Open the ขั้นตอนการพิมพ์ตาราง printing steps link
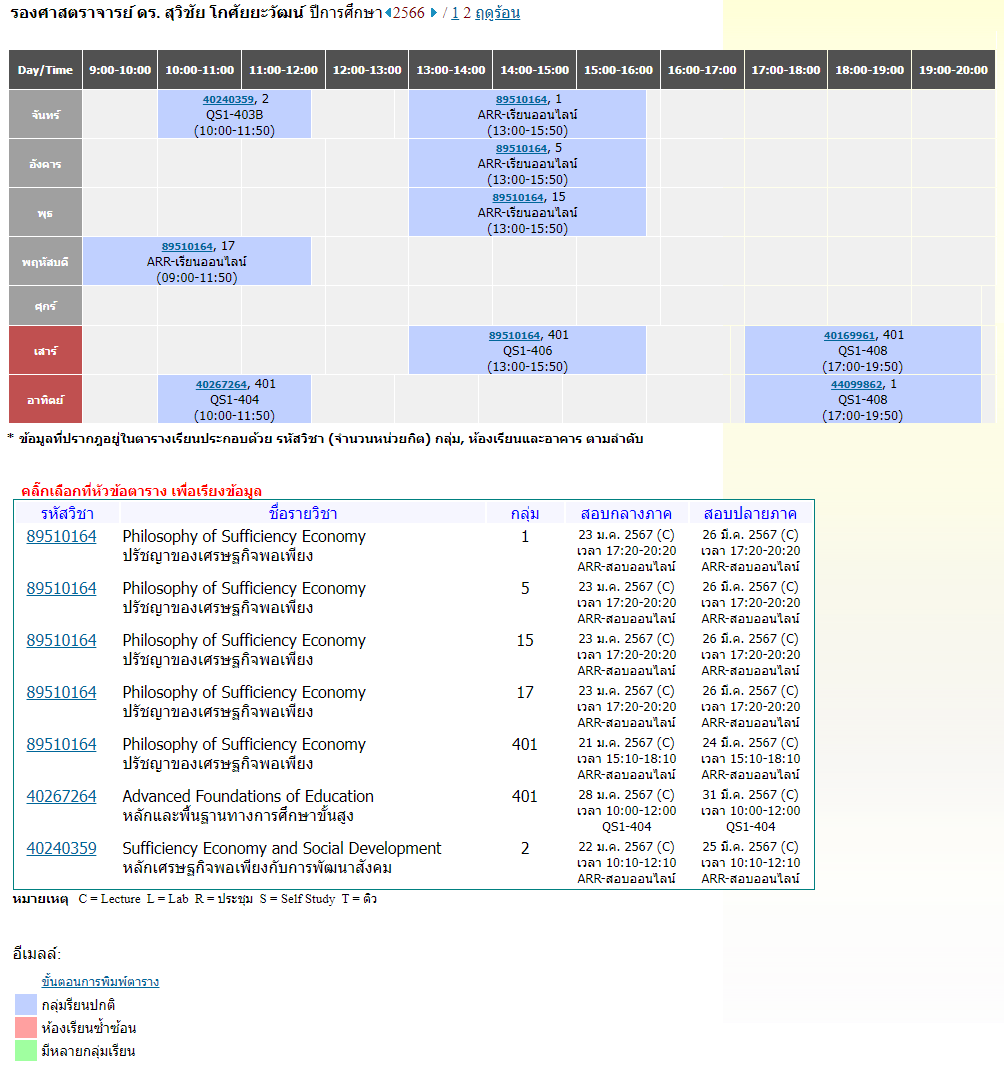 click(x=100, y=981)
